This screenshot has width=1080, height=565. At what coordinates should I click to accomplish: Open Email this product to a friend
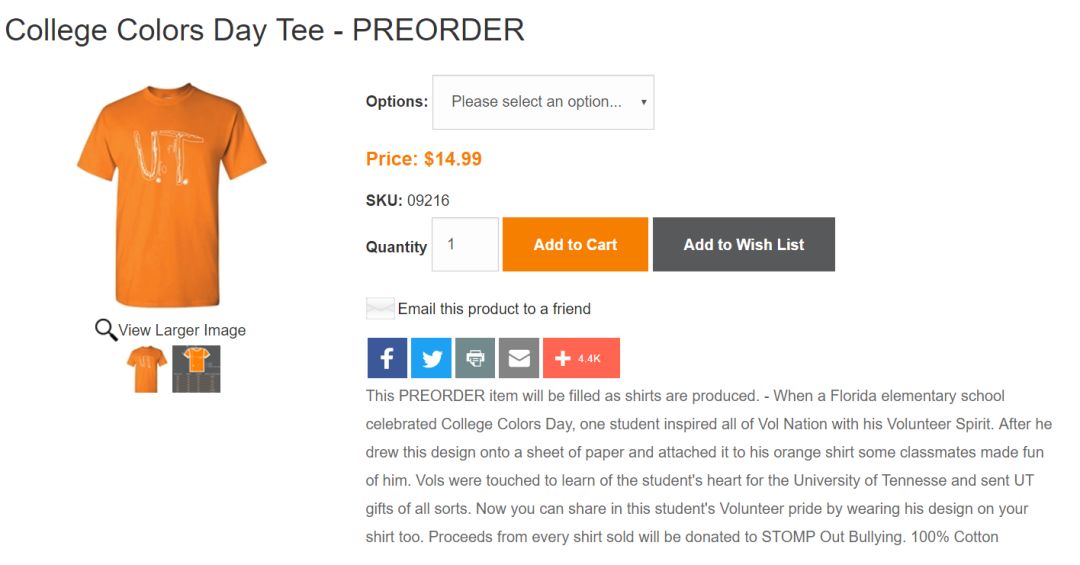494,309
